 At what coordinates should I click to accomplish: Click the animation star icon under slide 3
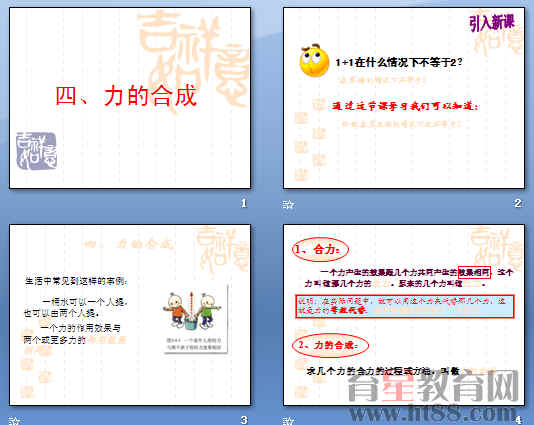coord(14,421)
